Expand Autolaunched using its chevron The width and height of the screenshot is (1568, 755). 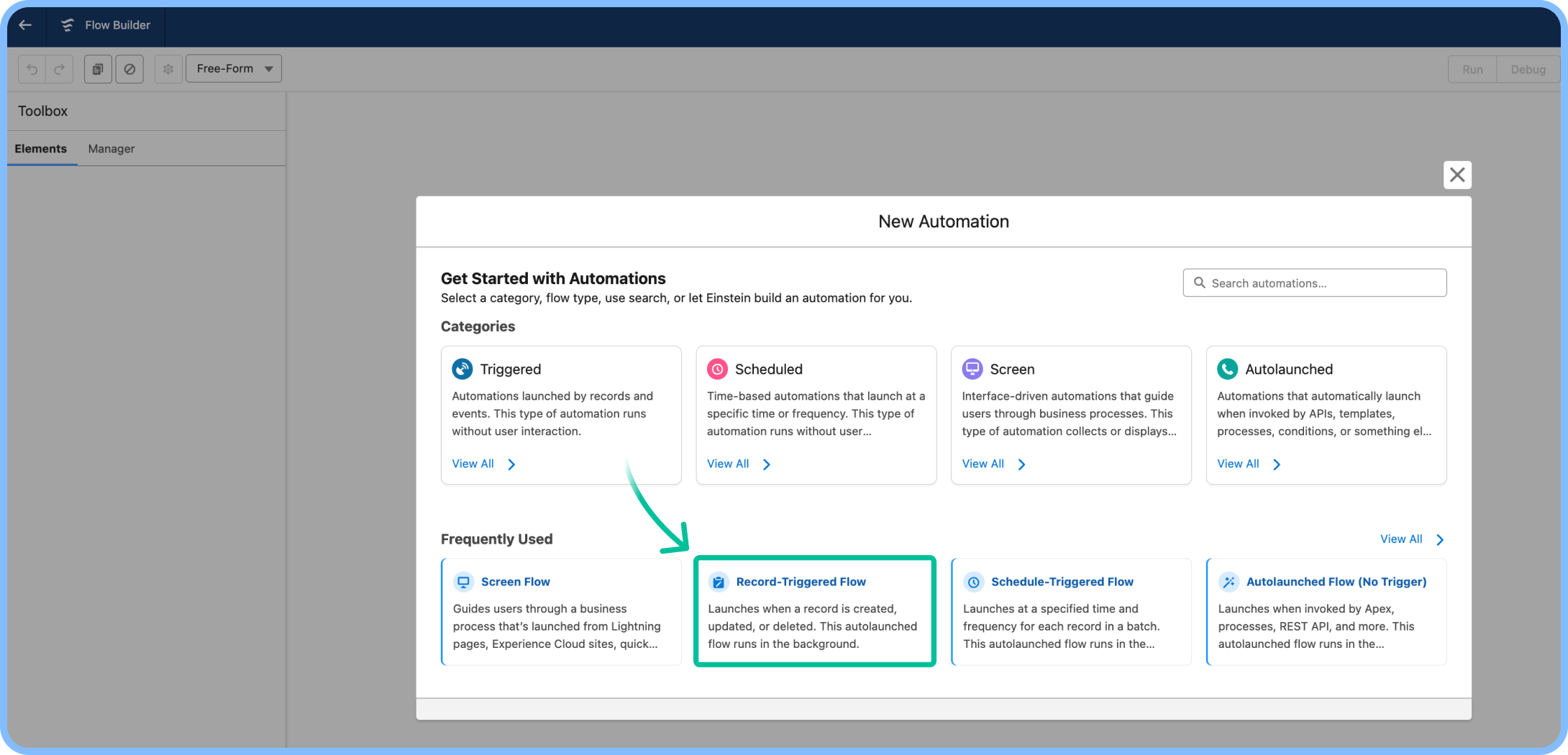1277,465
